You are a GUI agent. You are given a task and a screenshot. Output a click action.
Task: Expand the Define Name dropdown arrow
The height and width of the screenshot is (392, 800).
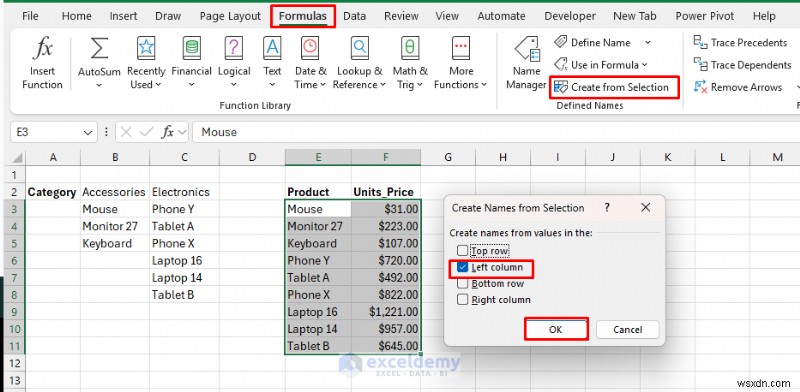(x=647, y=42)
